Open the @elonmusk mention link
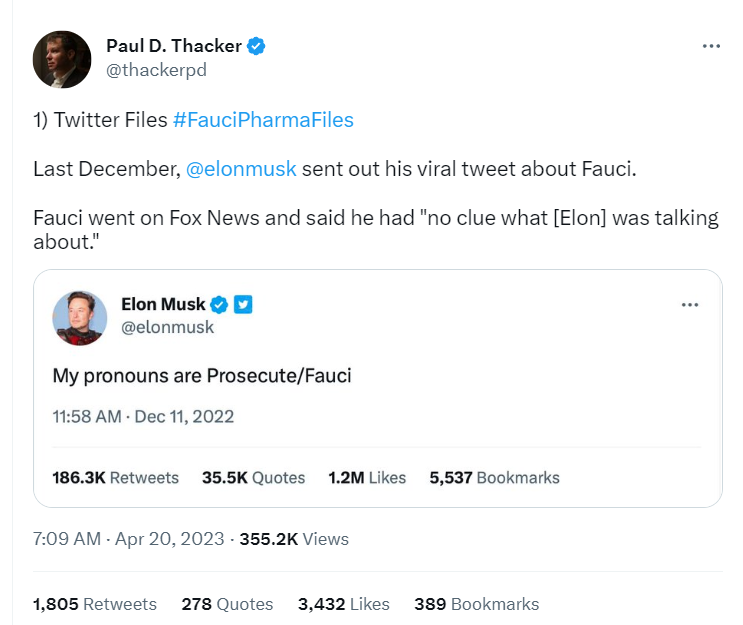743x625 pixels. (241, 168)
